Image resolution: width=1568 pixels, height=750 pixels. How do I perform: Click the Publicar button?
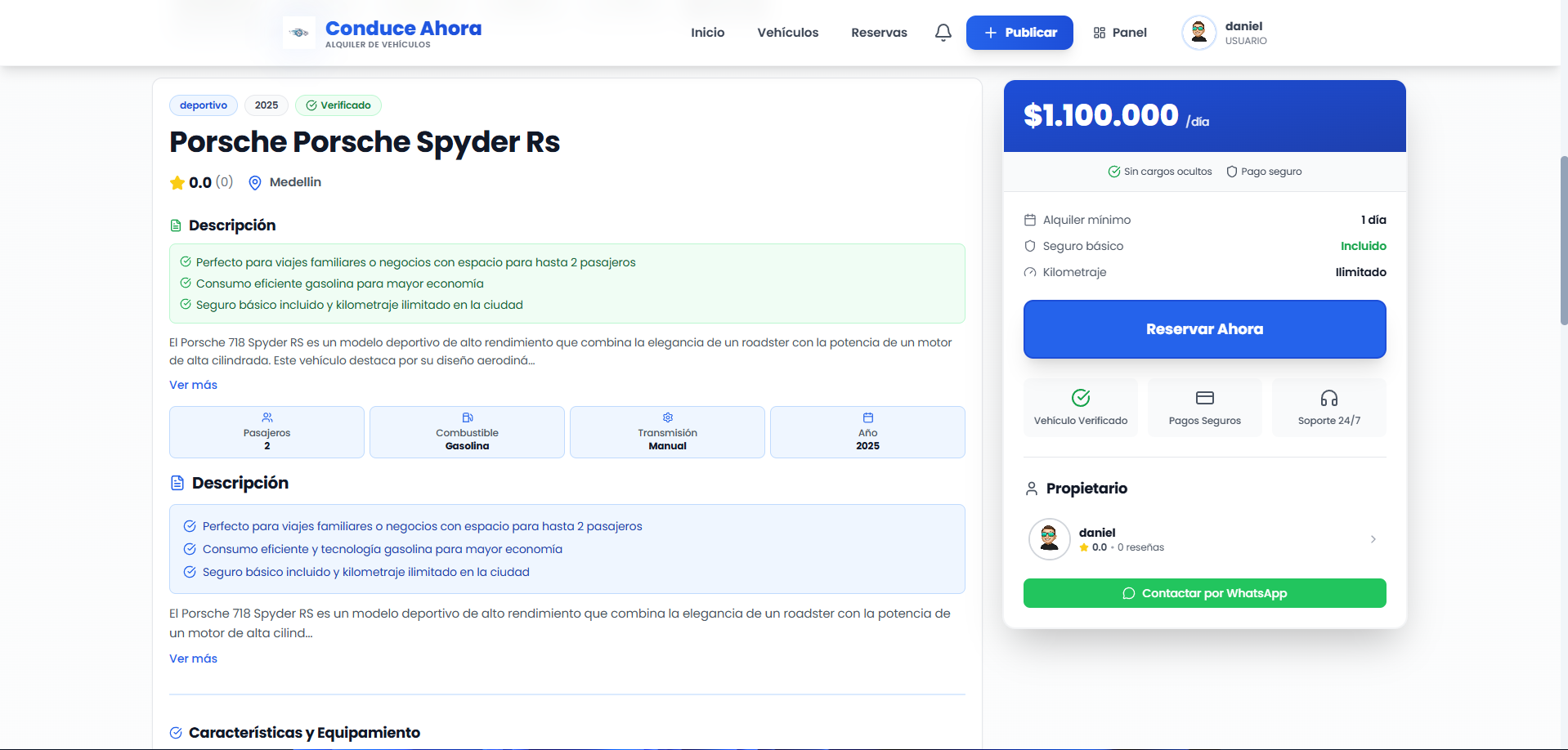[1019, 33]
